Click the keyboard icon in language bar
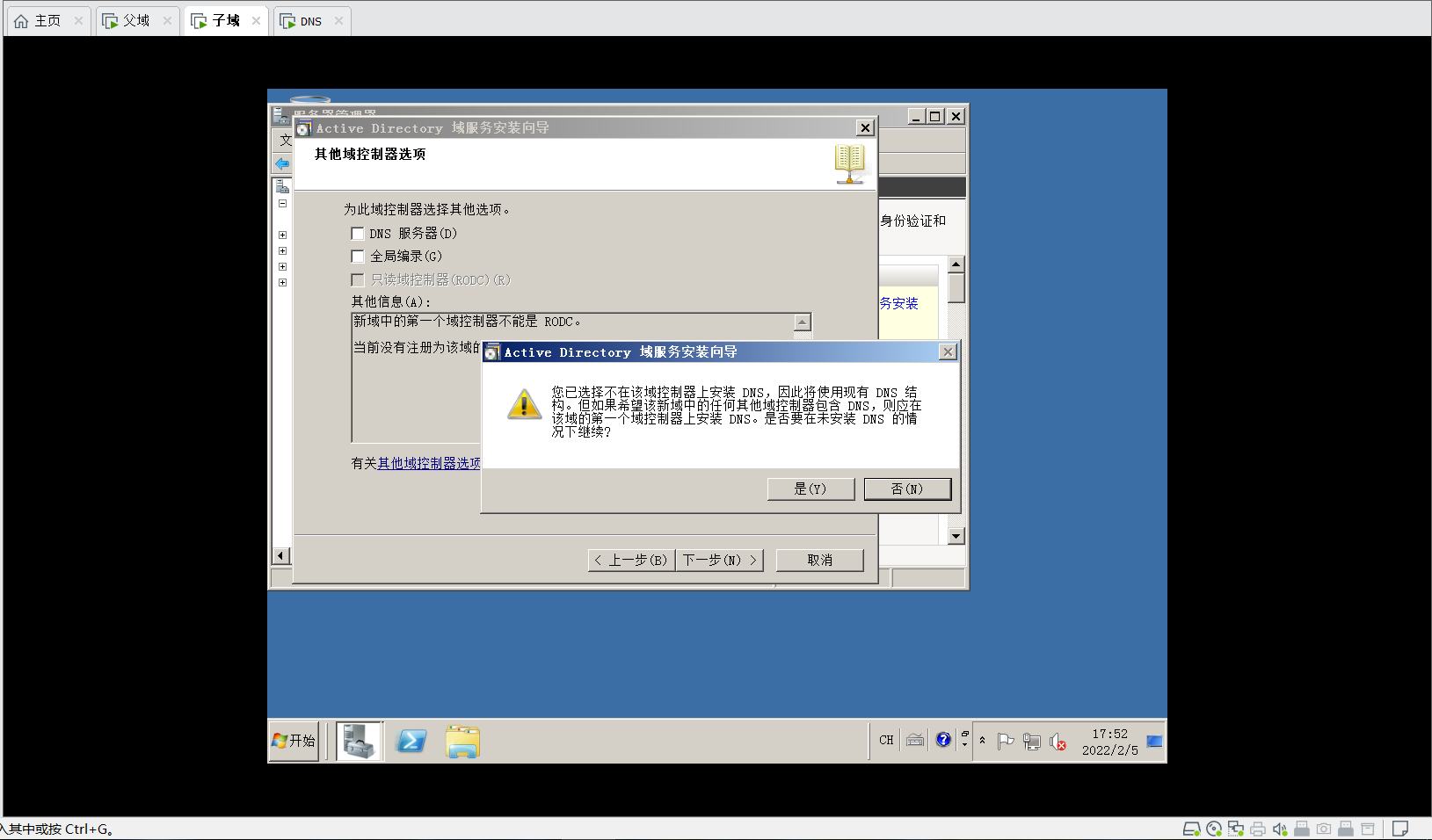This screenshot has height=840, width=1432. (x=915, y=741)
